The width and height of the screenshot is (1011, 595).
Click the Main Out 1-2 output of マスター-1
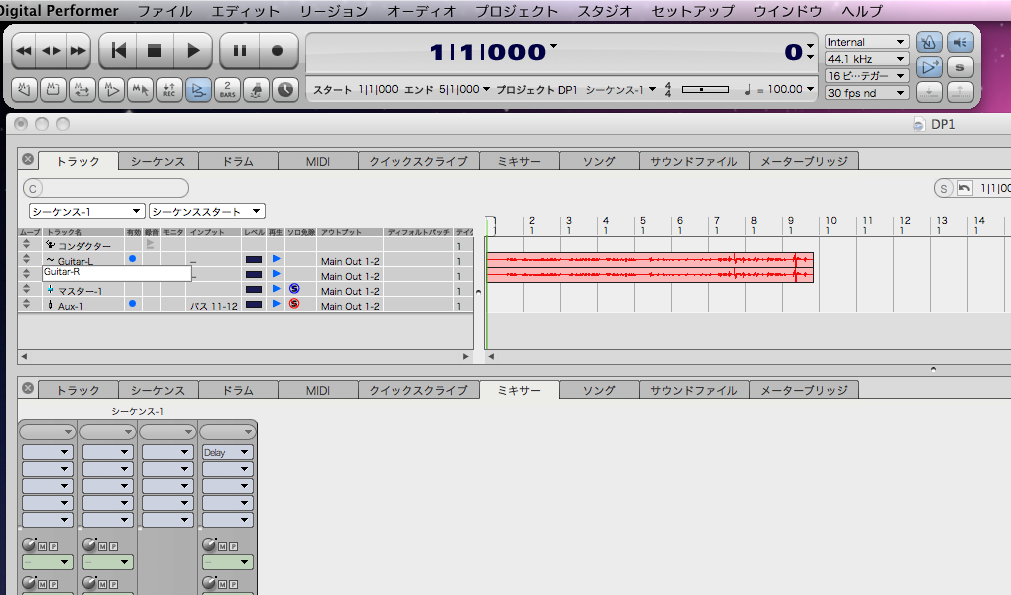(350, 291)
